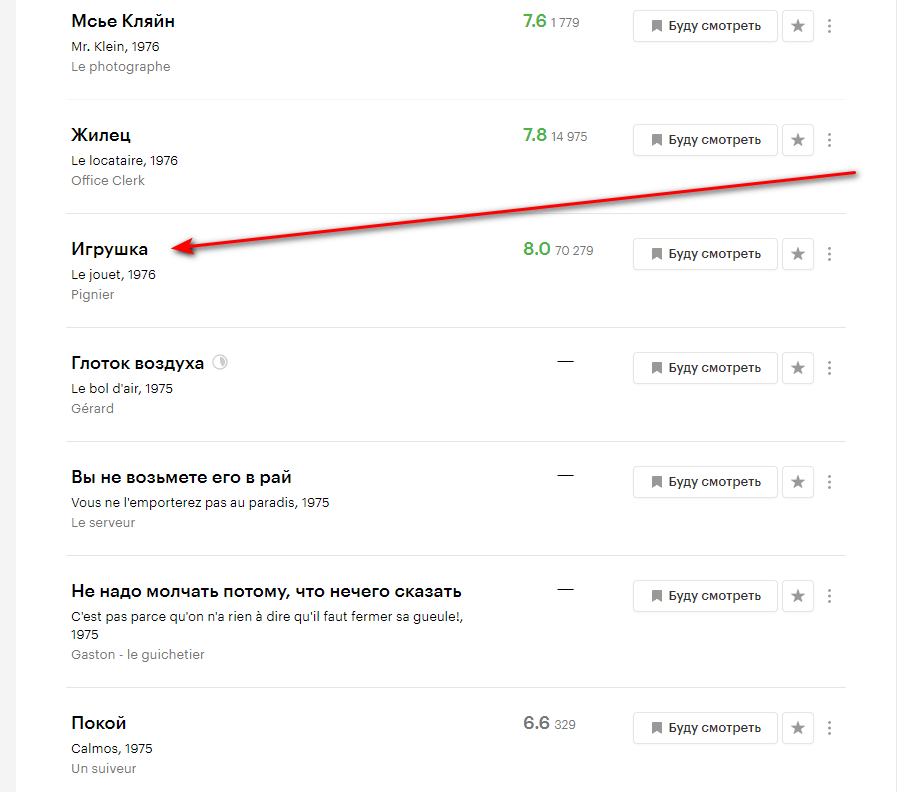
Task: Click star icon for Вы не возьмете его в рай
Action: [797, 482]
